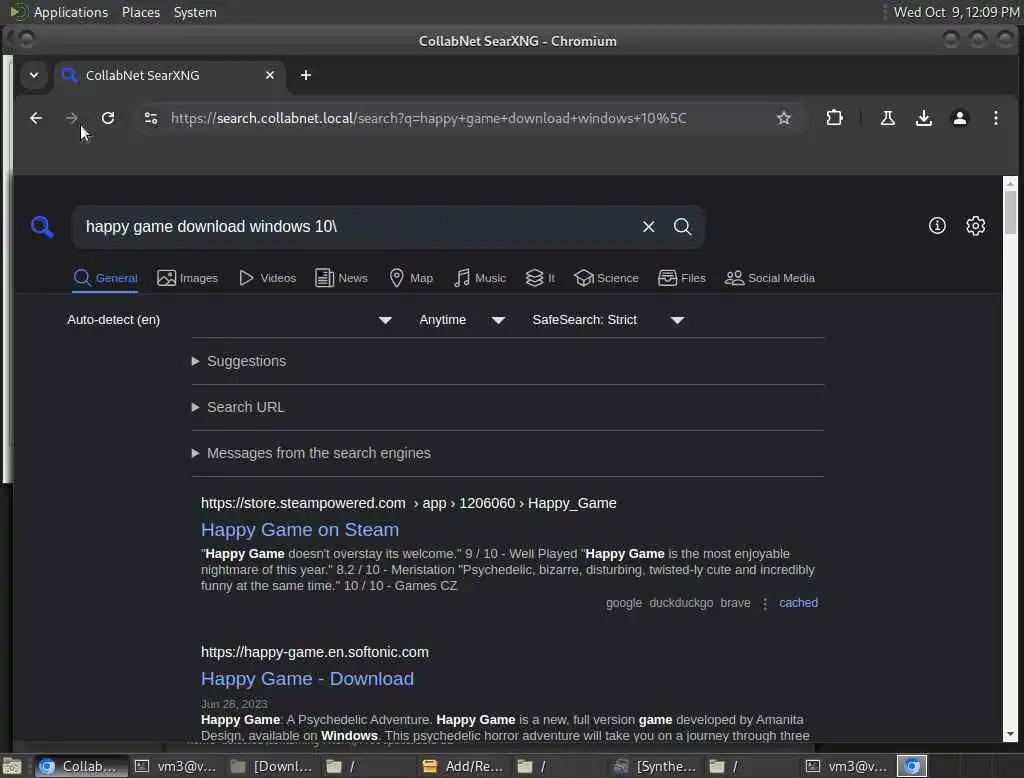Submit search with magnifier button
This screenshot has height=778, width=1024.
click(x=682, y=227)
